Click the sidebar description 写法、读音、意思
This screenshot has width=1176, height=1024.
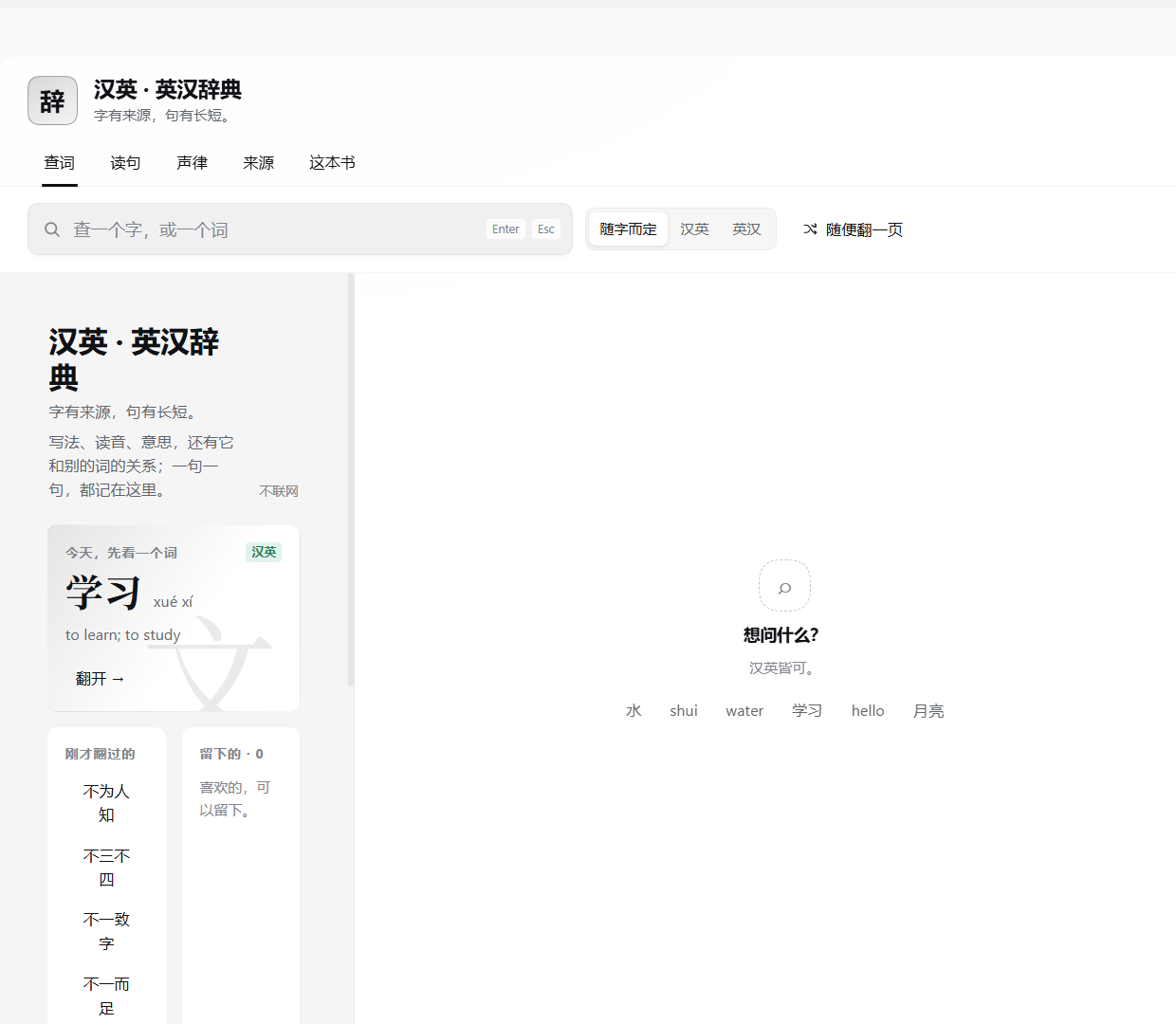click(141, 466)
